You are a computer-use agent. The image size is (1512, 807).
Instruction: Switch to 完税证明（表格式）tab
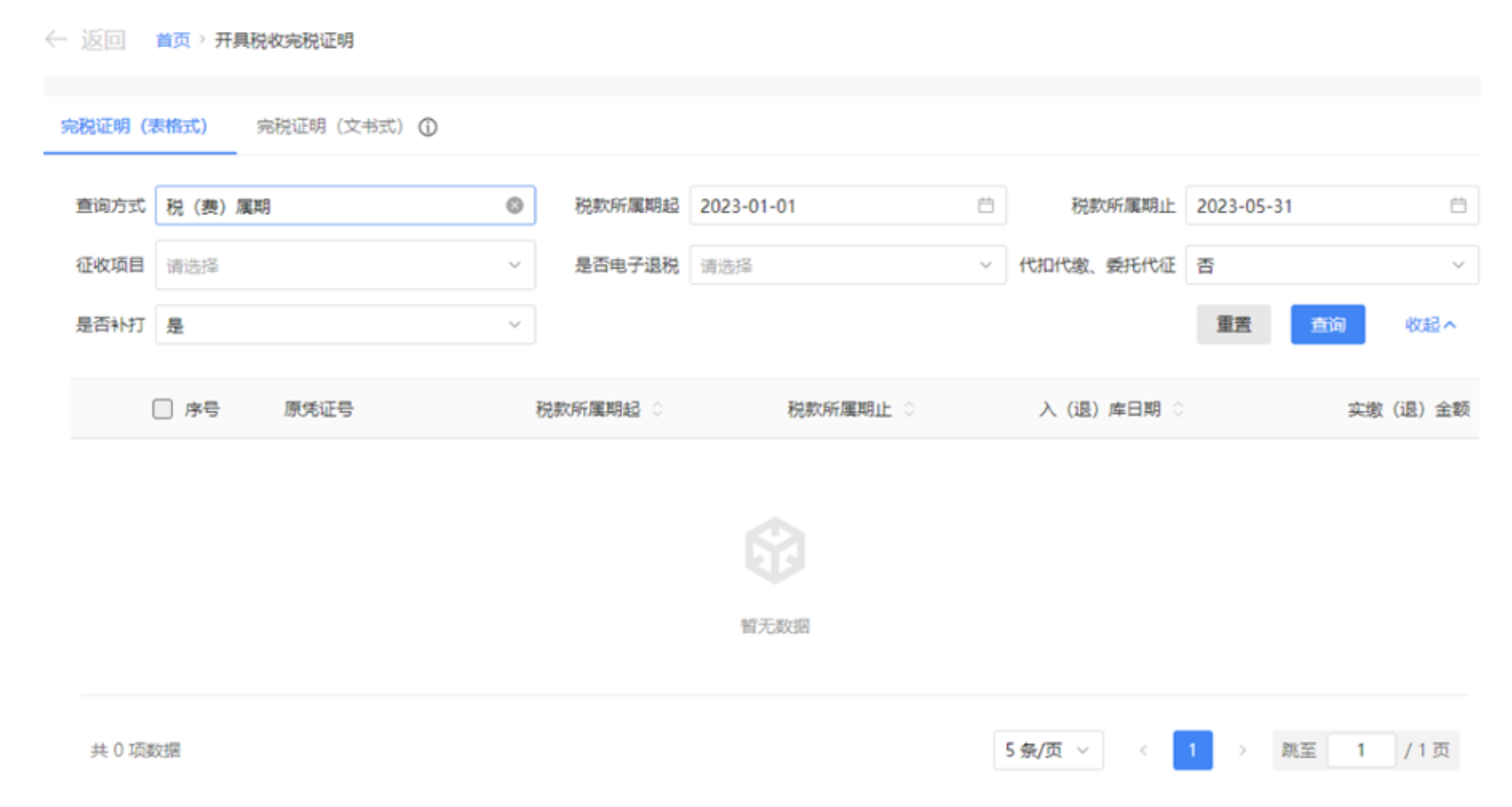point(134,127)
